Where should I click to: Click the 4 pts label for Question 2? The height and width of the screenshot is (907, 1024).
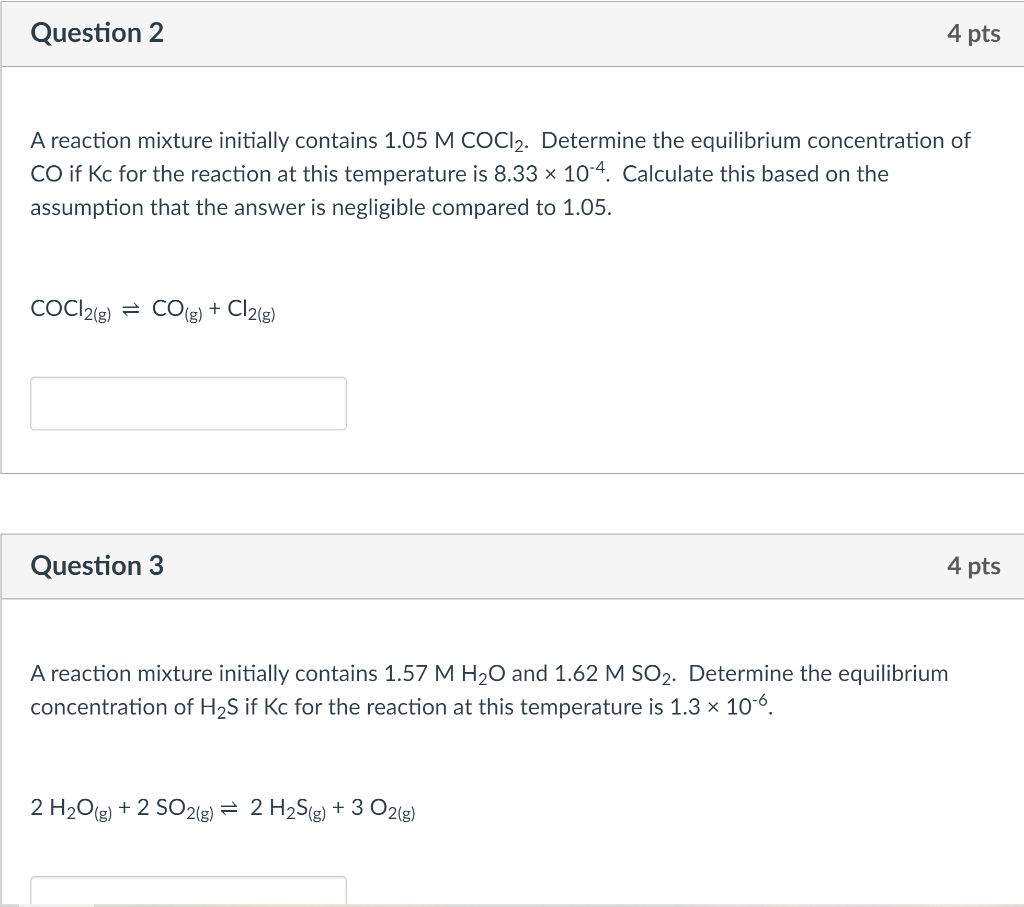[x=974, y=33]
